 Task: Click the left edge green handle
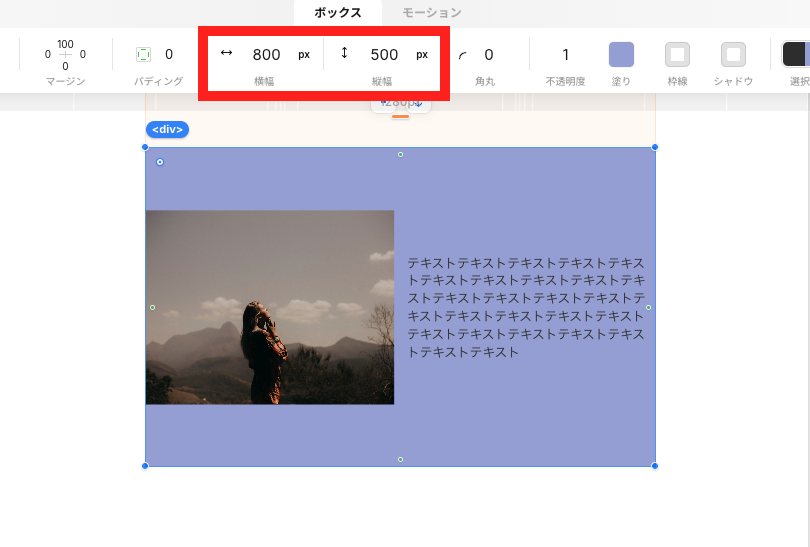(152, 307)
